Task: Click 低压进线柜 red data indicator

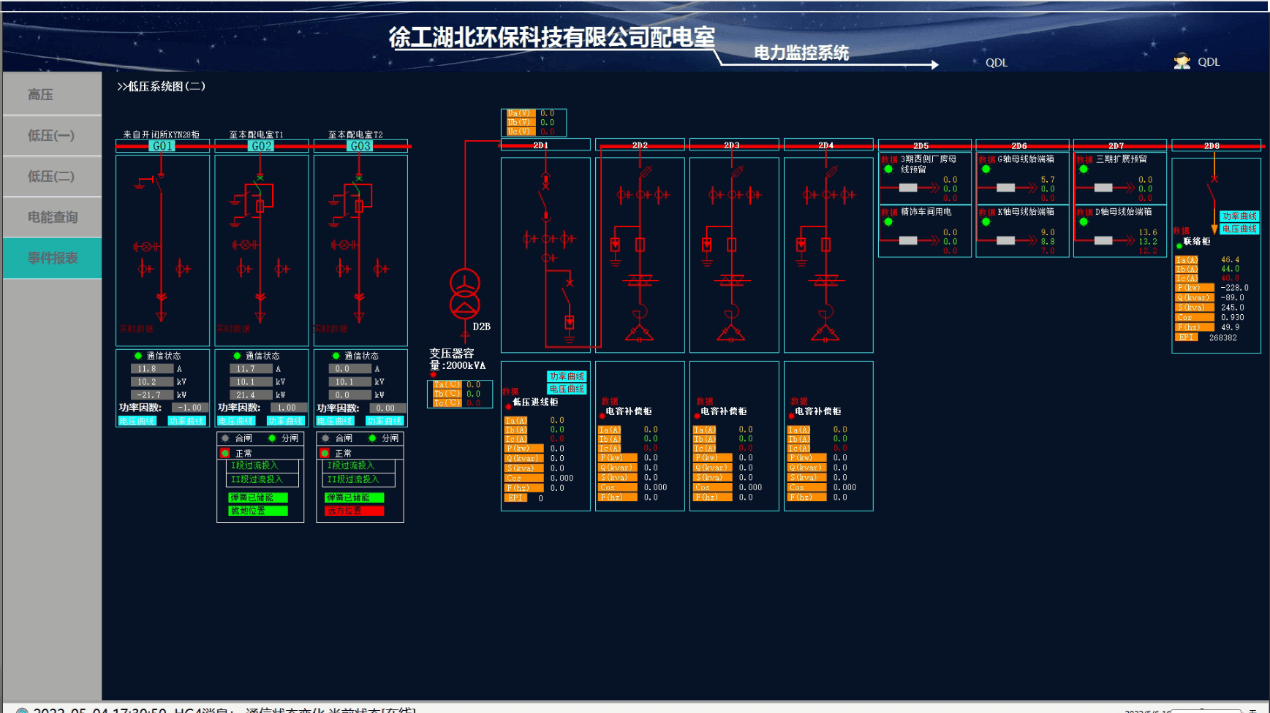Action: pos(509,405)
